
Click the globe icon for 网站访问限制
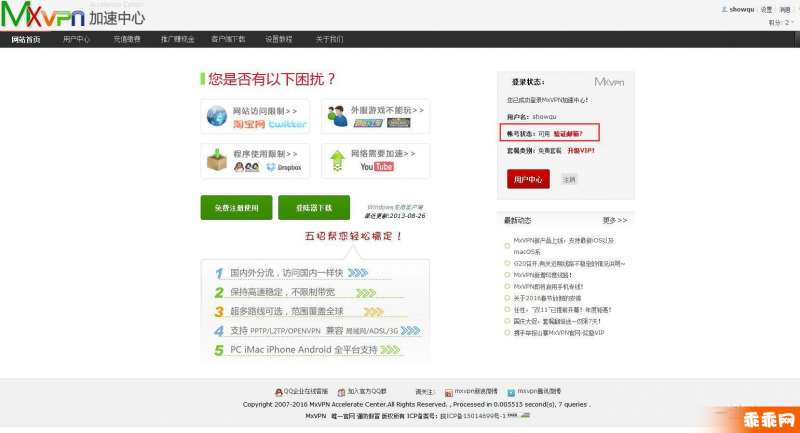click(x=216, y=116)
